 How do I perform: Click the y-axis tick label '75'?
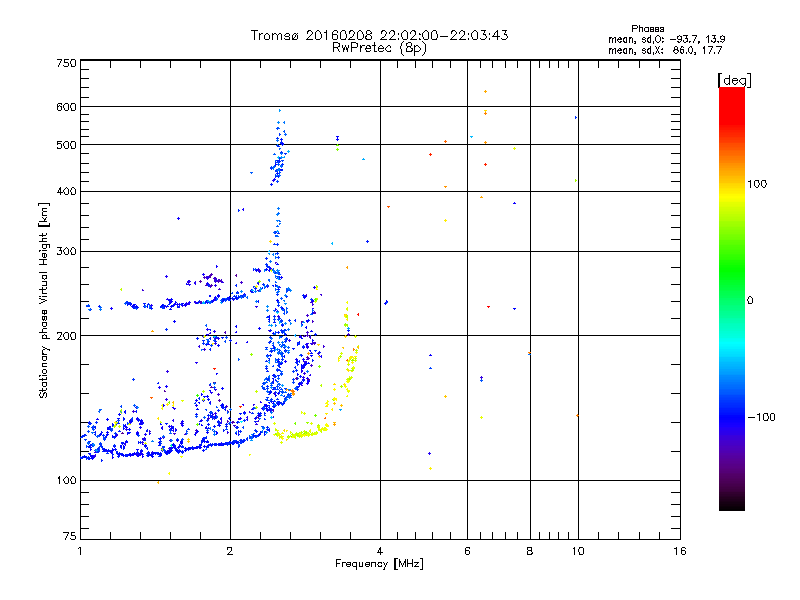click(x=70, y=536)
